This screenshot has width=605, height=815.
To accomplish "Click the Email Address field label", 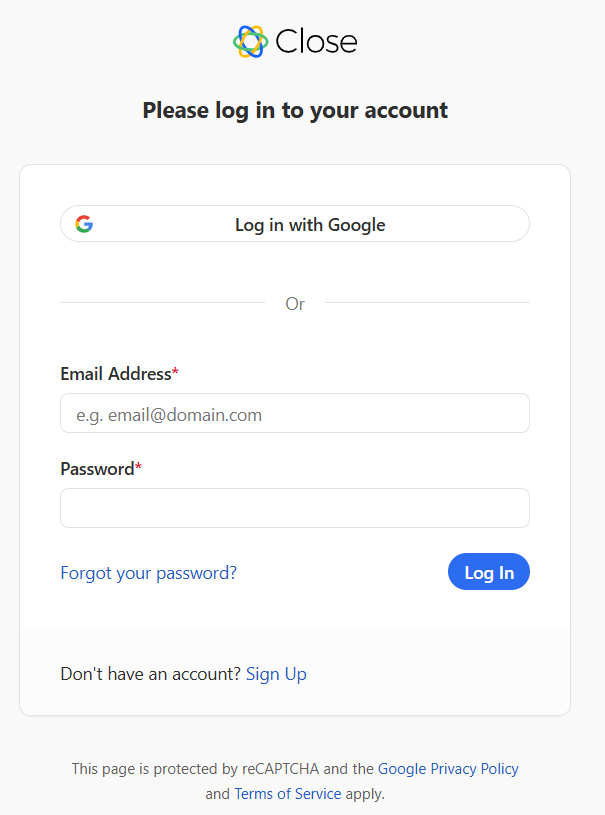I will click(116, 374).
